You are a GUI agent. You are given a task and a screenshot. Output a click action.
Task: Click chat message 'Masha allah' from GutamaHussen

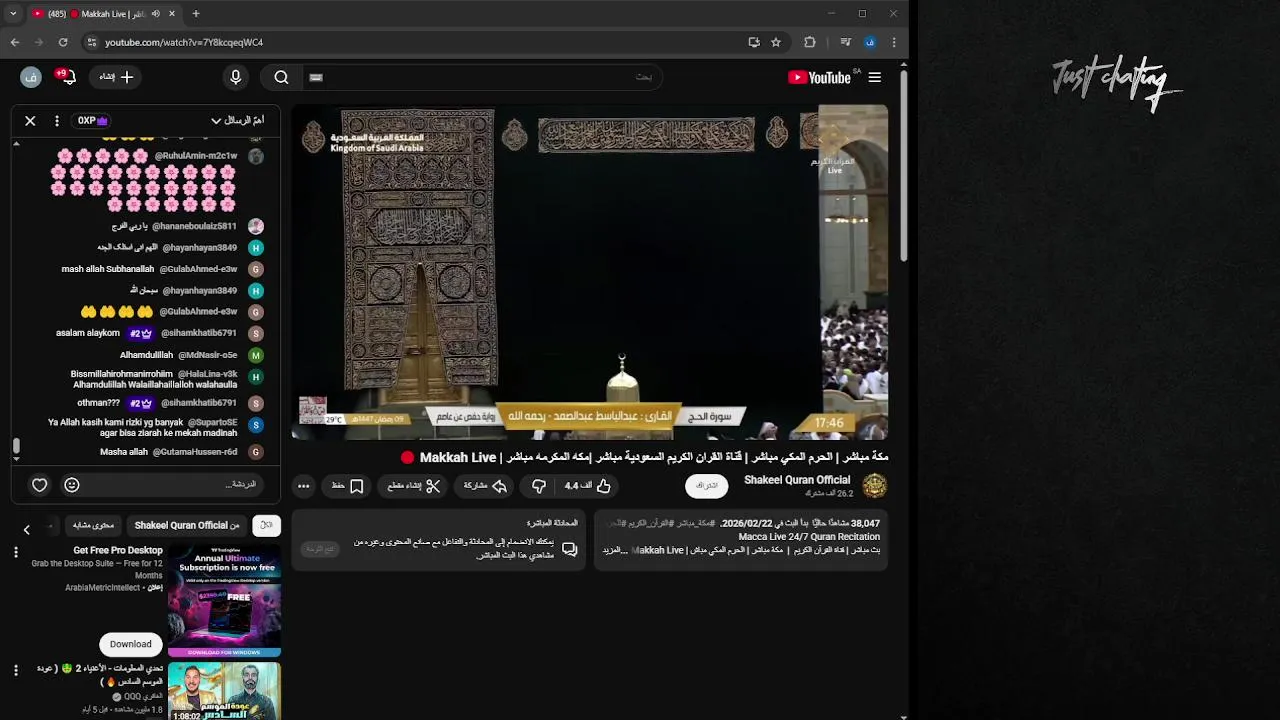click(x=124, y=452)
